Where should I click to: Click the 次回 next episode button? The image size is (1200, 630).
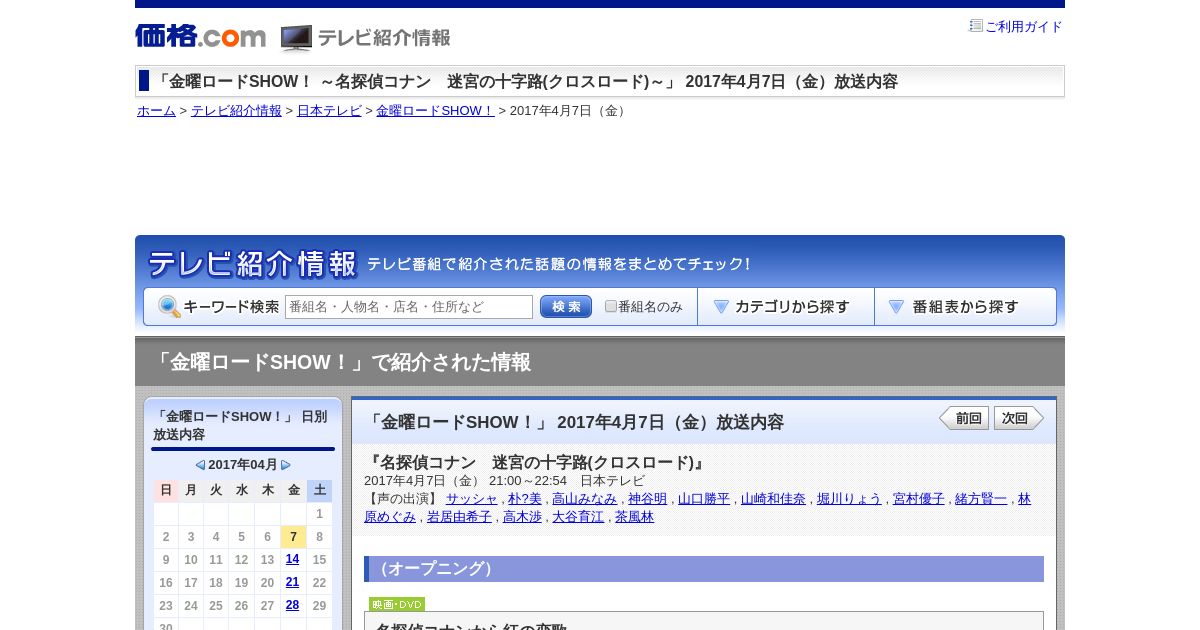[x=1018, y=418]
